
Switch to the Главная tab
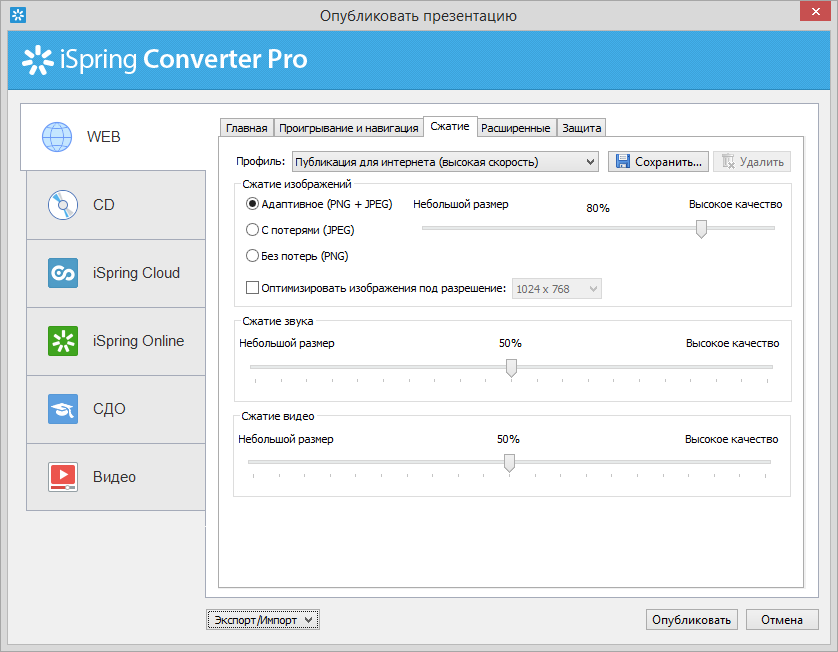[246, 128]
